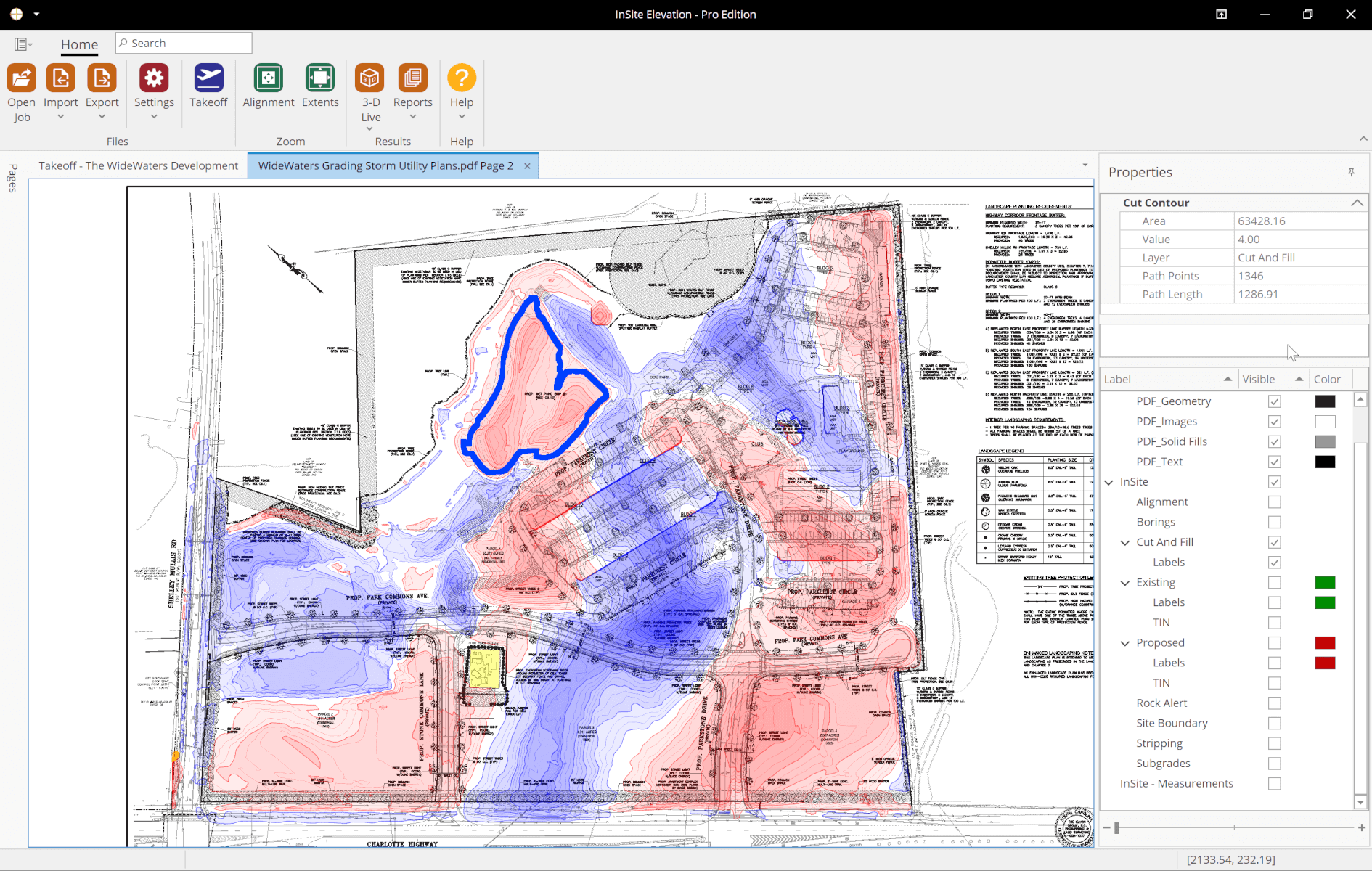Expand the Help dropdown arrow
Viewport: 1372px width, 871px height.
(461, 115)
